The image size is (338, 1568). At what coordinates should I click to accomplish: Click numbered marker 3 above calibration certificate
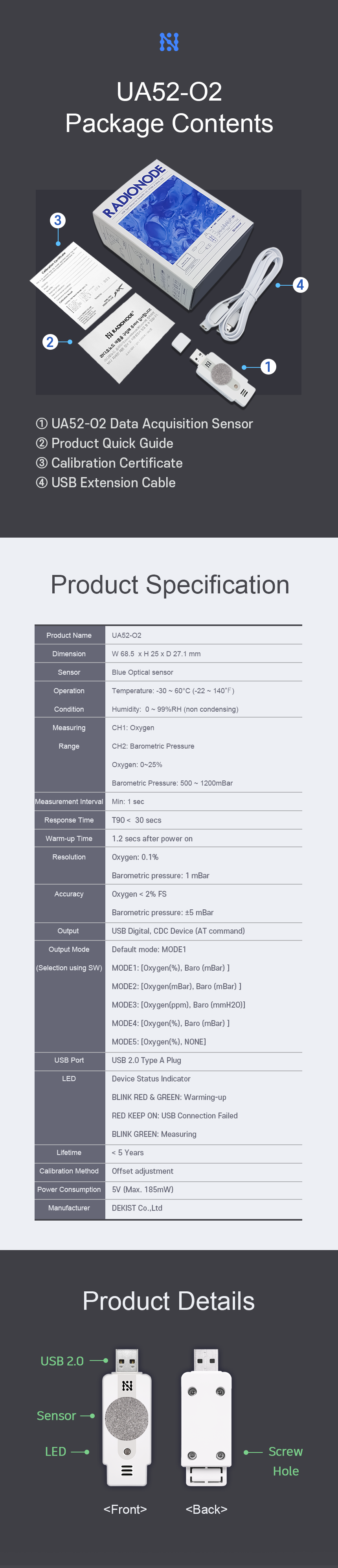point(57,220)
